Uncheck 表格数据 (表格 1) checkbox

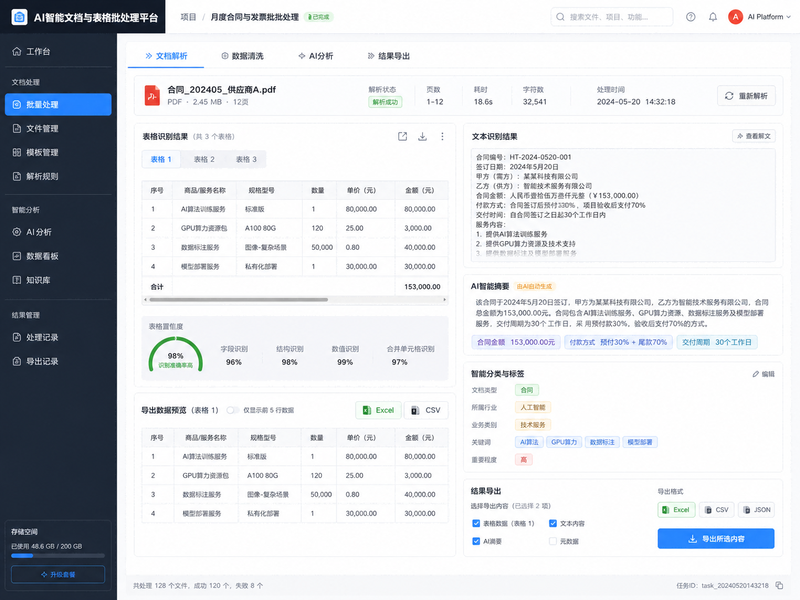click(476, 523)
